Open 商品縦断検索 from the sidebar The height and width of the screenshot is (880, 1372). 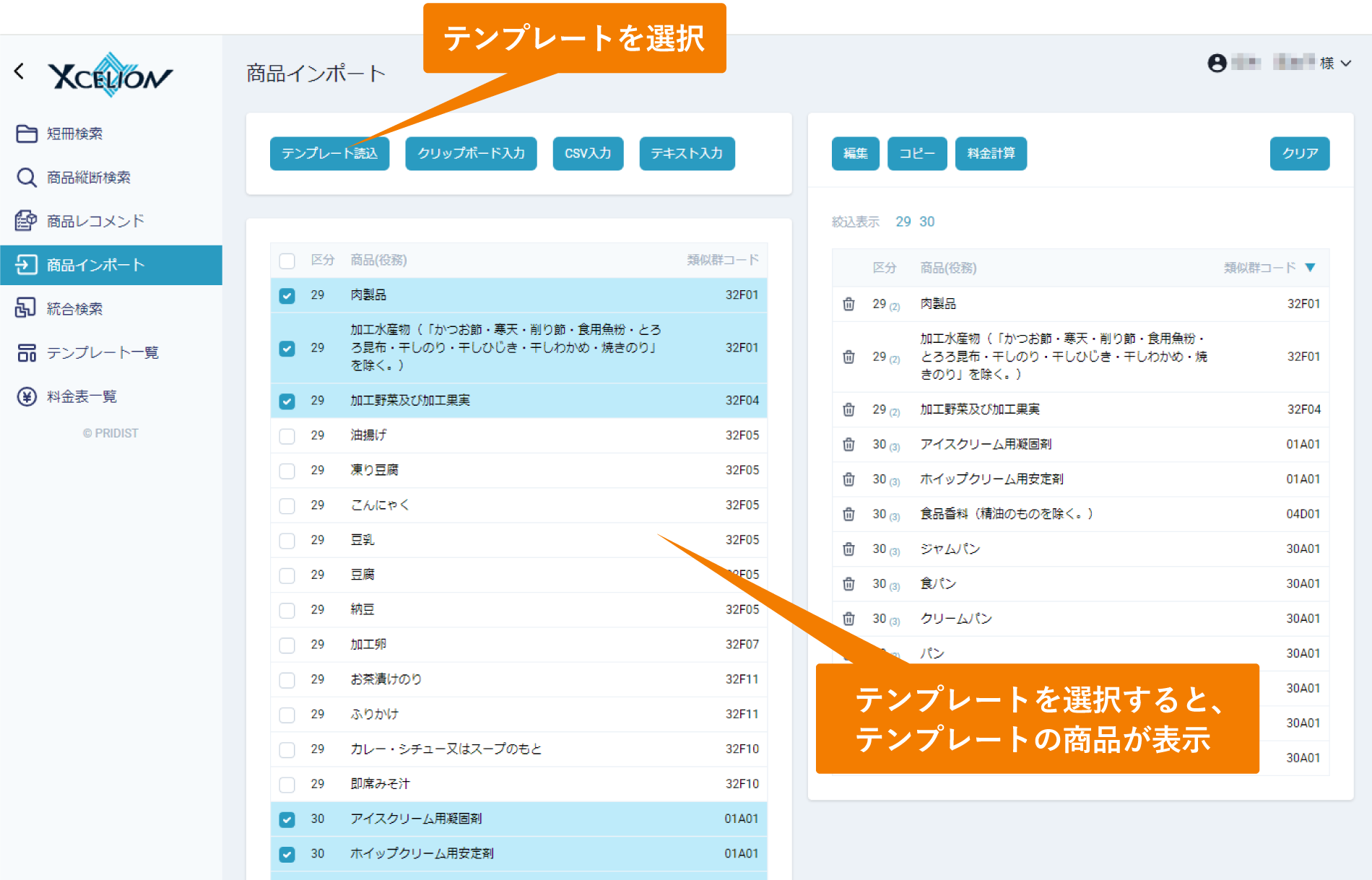[x=89, y=178]
